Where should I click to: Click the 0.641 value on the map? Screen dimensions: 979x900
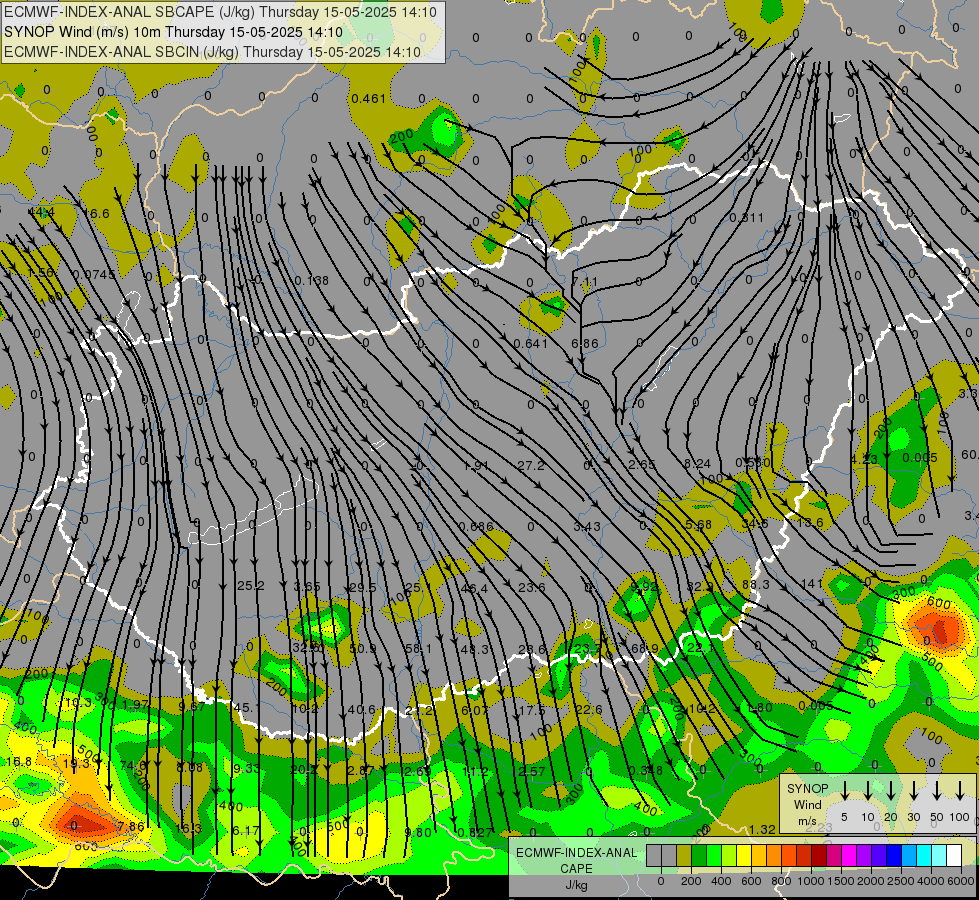[531, 344]
